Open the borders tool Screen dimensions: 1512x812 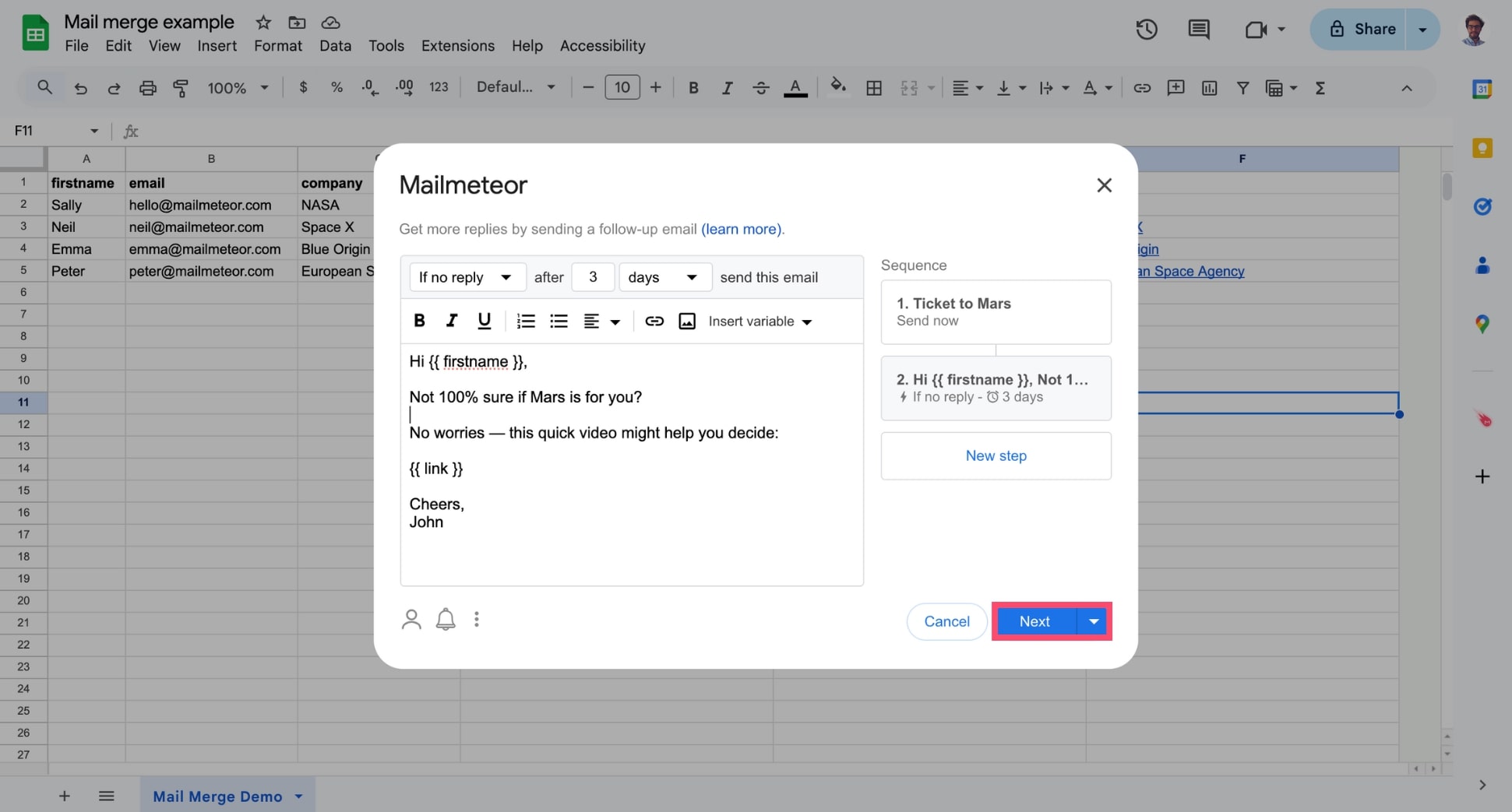tap(874, 88)
